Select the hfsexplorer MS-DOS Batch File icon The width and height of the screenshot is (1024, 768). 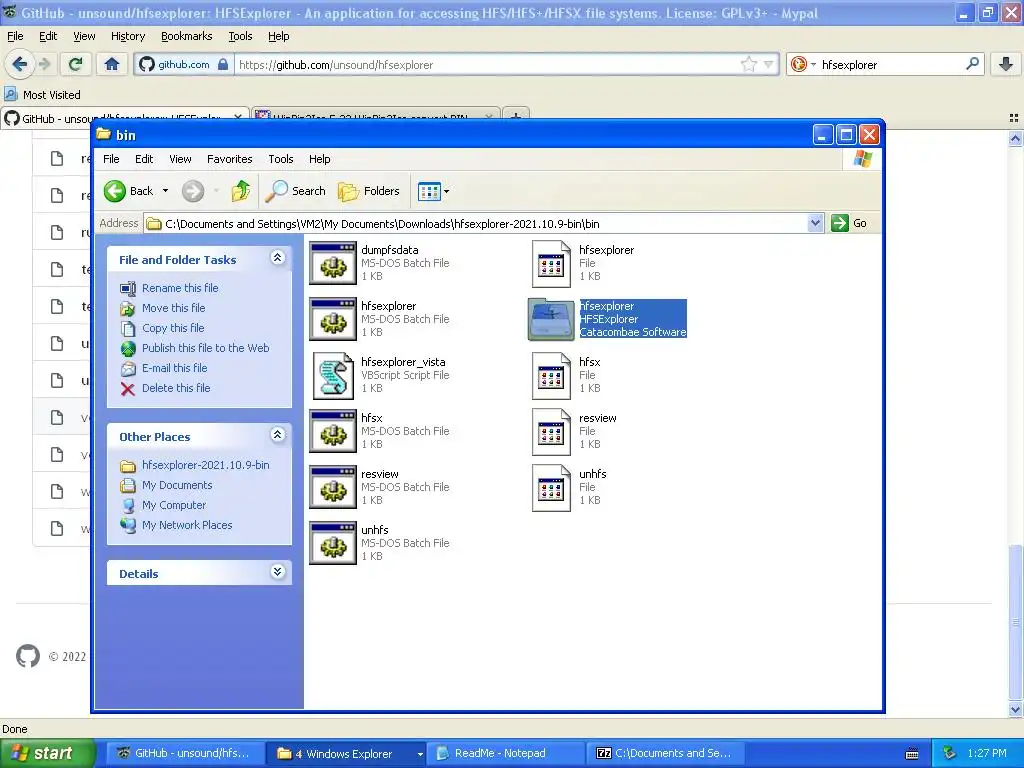pyautogui.click(x=333, y=319)
